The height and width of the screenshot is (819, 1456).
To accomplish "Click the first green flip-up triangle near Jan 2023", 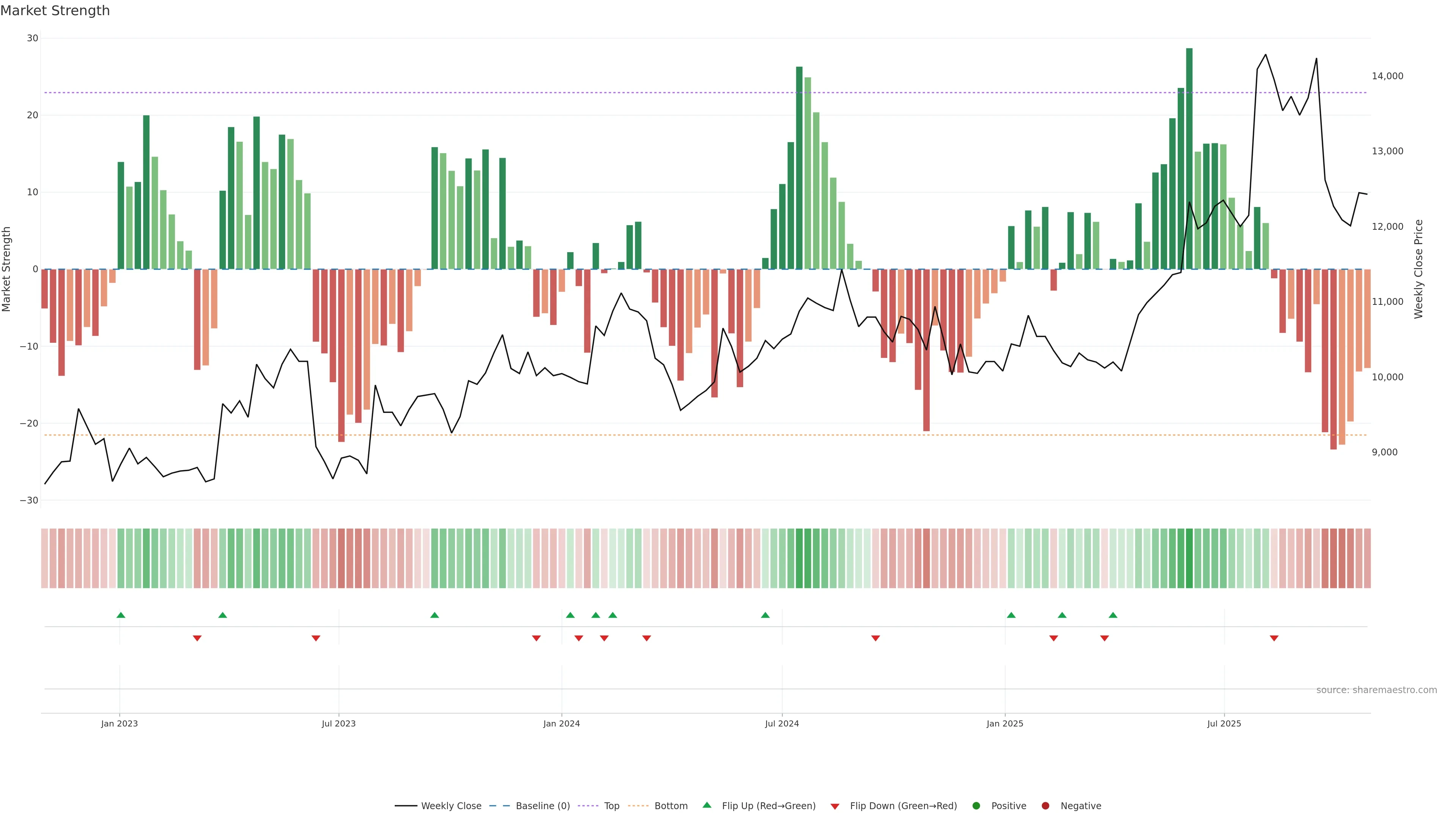I will click(x=121, y=615).
